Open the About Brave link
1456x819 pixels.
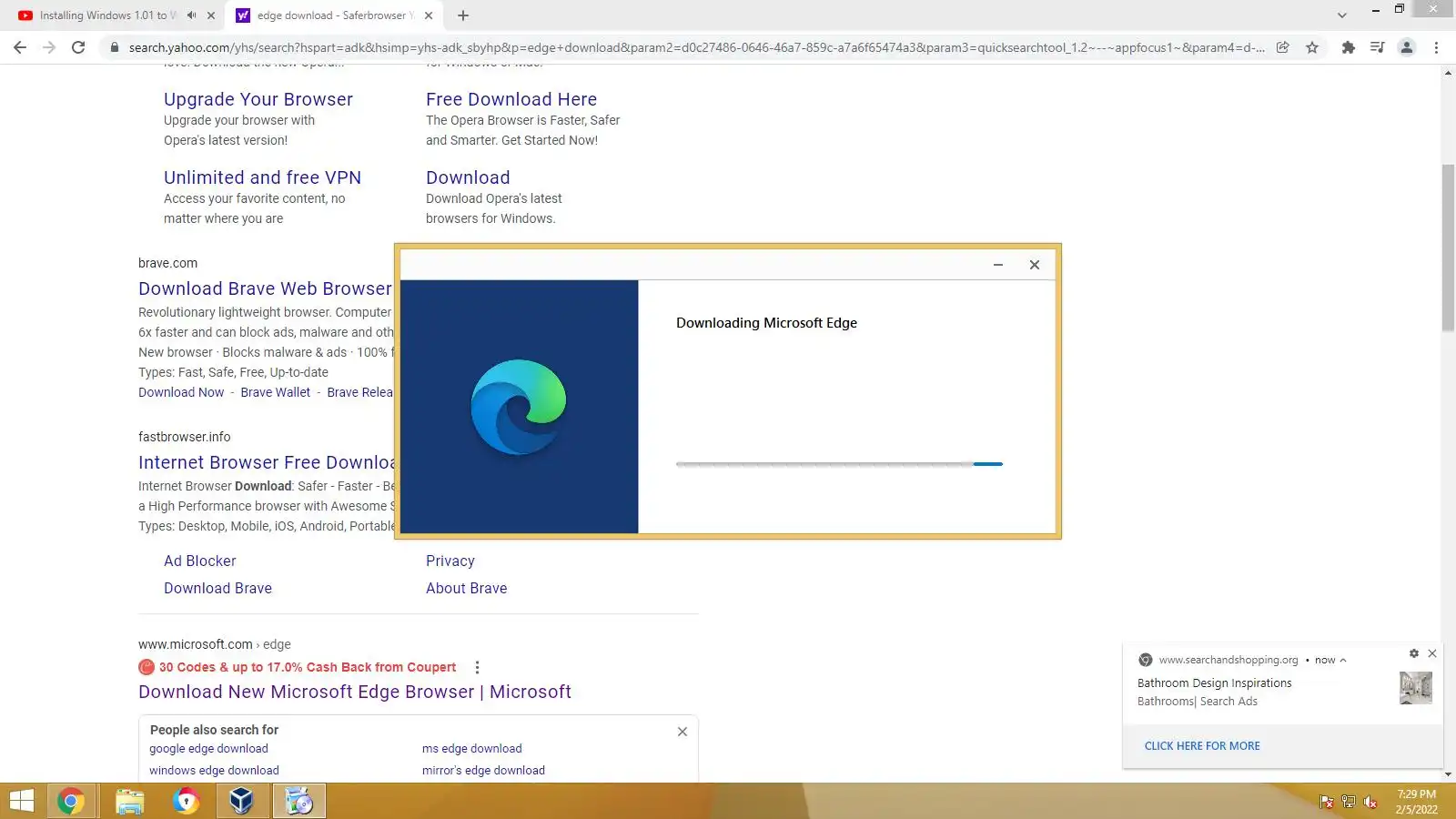click(467, 588)
